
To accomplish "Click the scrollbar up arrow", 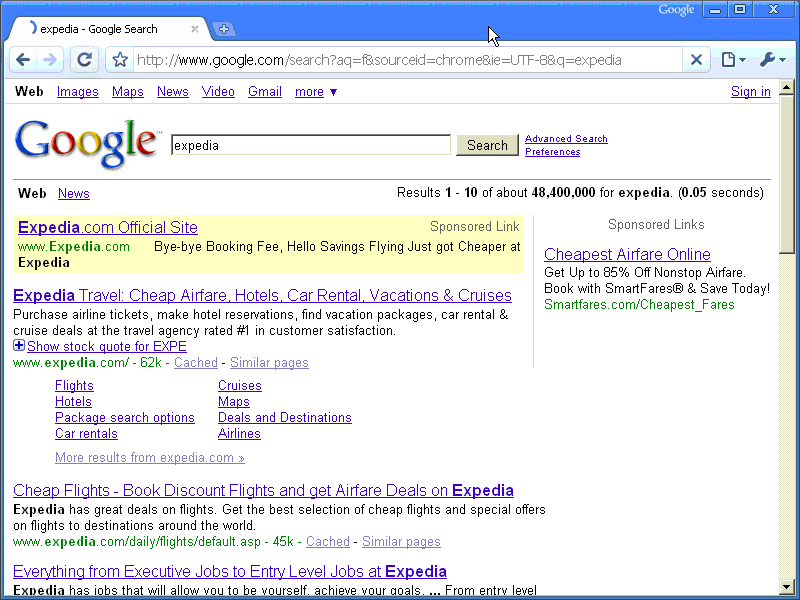I will [786, 87].
